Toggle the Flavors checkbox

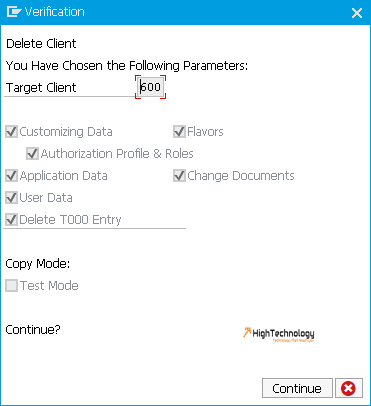click(179, 132)
